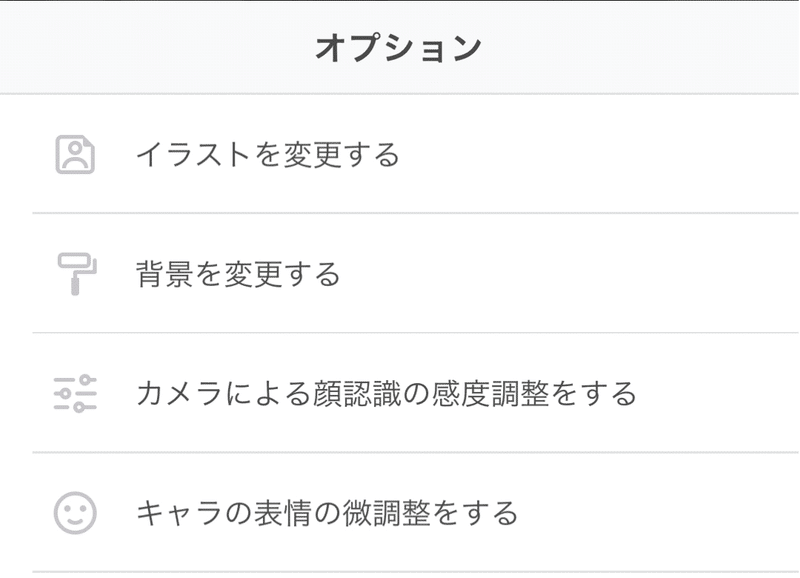Open 背景を変更する option

click(x=400, y=274)
